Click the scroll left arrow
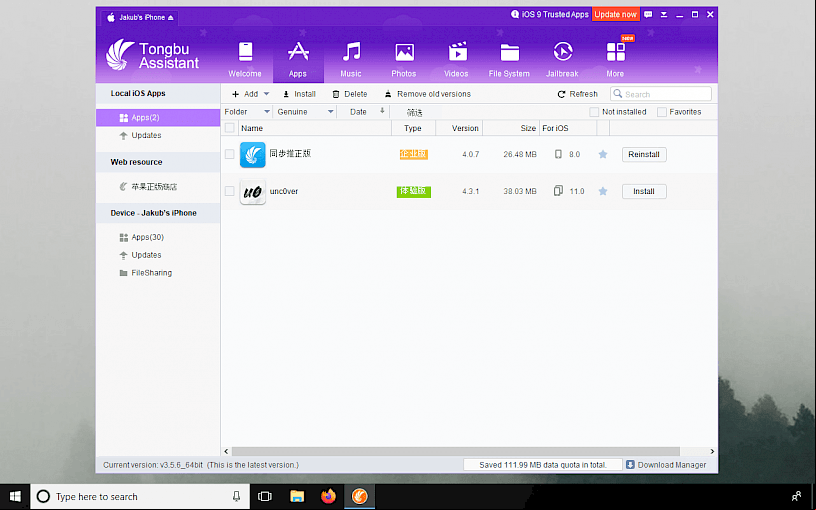The width and height of the screenshot is (816, 510). point(226,451)
